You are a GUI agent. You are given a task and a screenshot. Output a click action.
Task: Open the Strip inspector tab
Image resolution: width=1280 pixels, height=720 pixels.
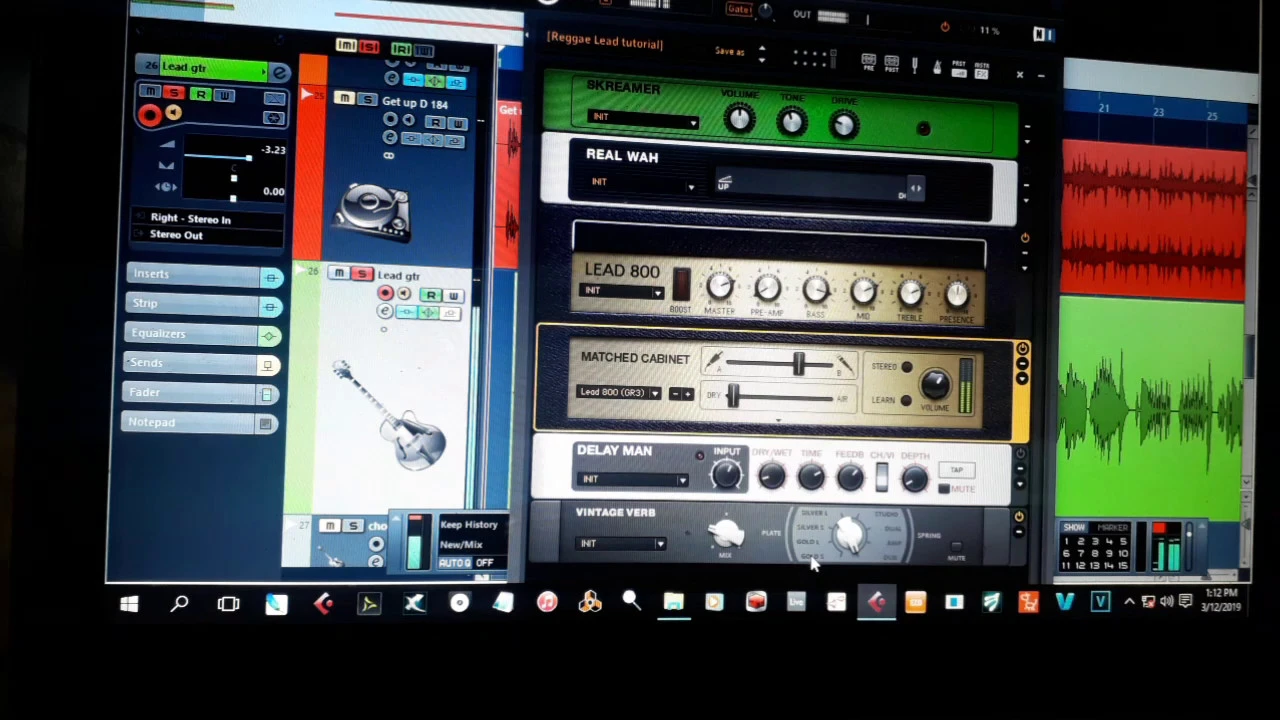pos(204,304)
